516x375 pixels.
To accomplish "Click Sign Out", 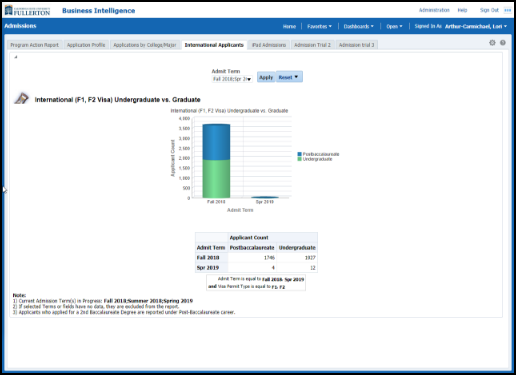I will coord(489,10).
